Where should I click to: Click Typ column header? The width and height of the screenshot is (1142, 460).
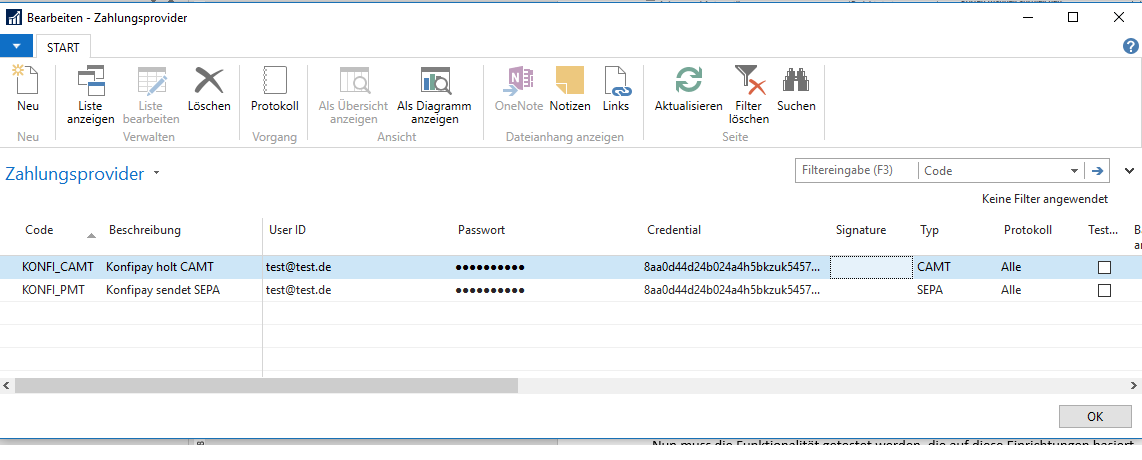pos(929,230)
